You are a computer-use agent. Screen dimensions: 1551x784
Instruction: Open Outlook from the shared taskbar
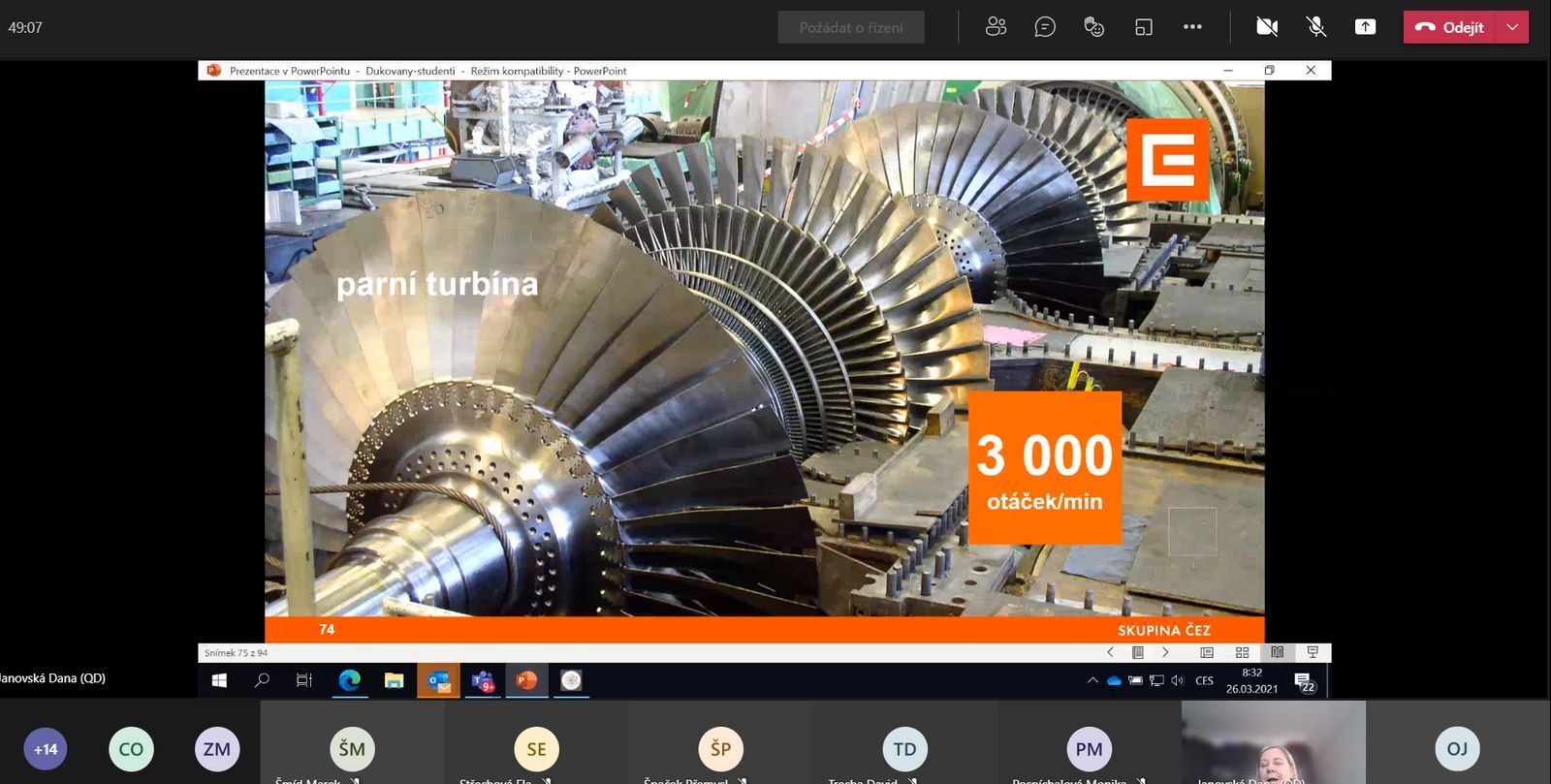coord(438,680)
